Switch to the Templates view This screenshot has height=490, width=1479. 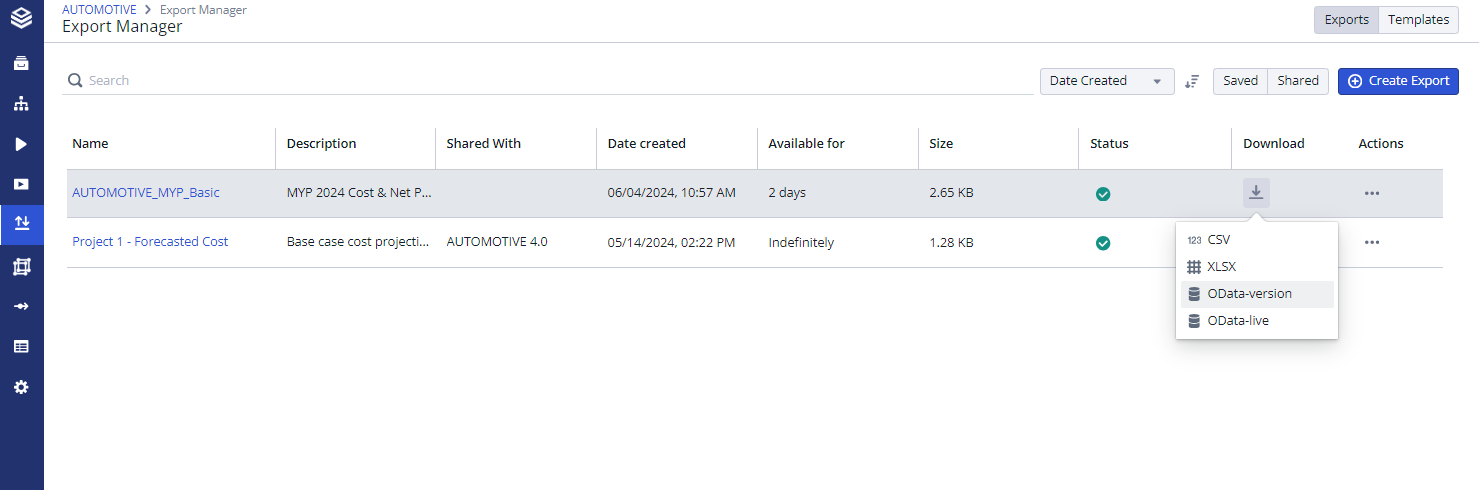click(x=1418, y=20)
